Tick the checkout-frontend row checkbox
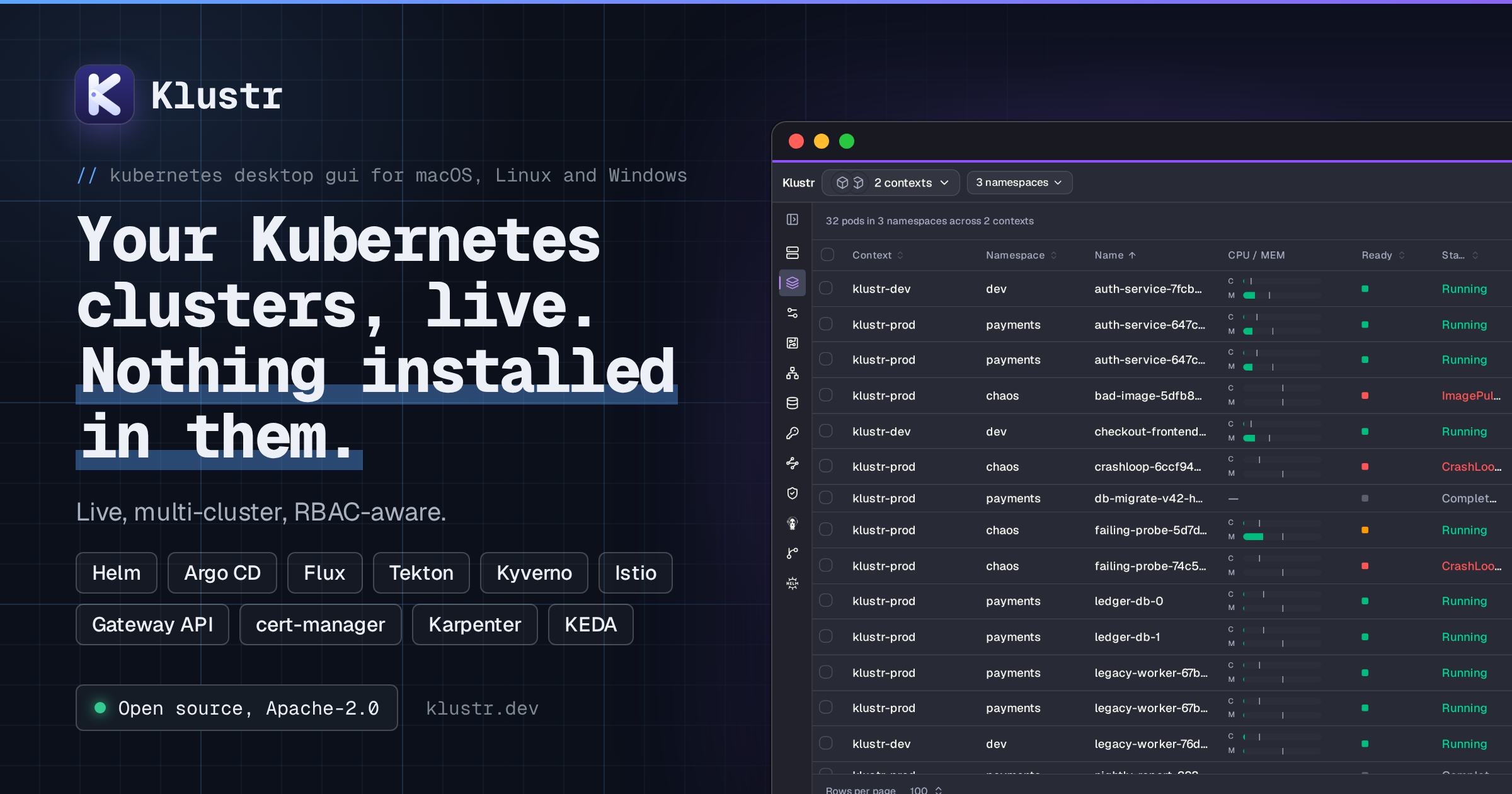Image resolution: width=1512 pixels, height=794 pixels. (826, 431)
